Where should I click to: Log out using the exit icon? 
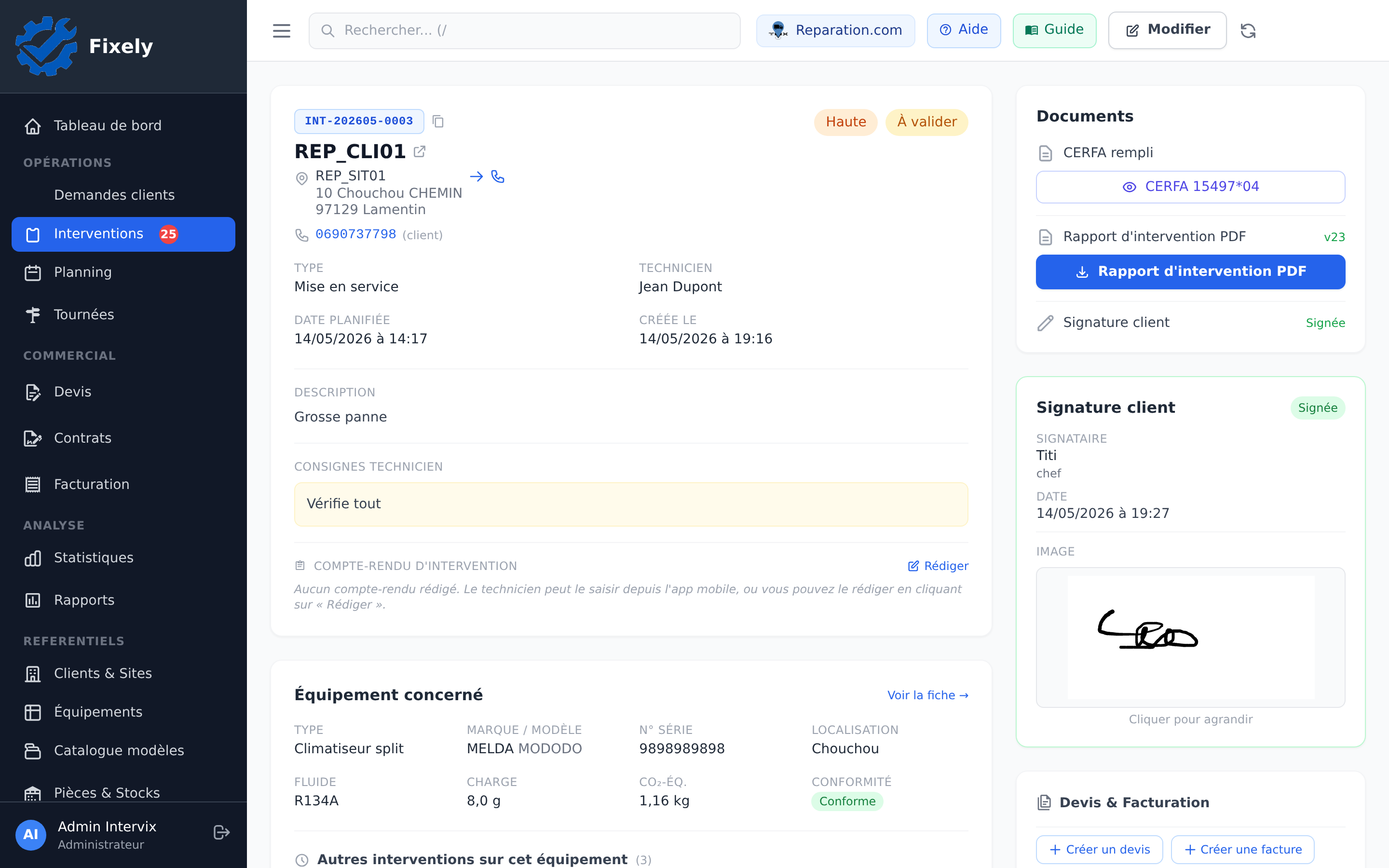click(x=221, y=832)
